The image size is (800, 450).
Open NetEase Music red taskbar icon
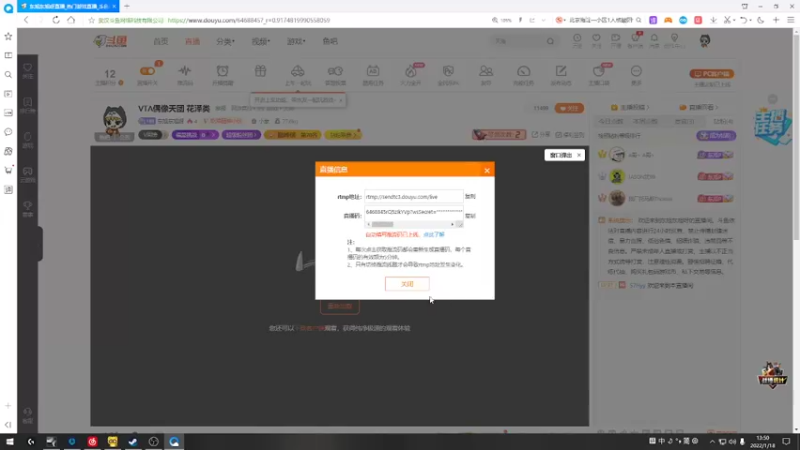click(92, 441)
